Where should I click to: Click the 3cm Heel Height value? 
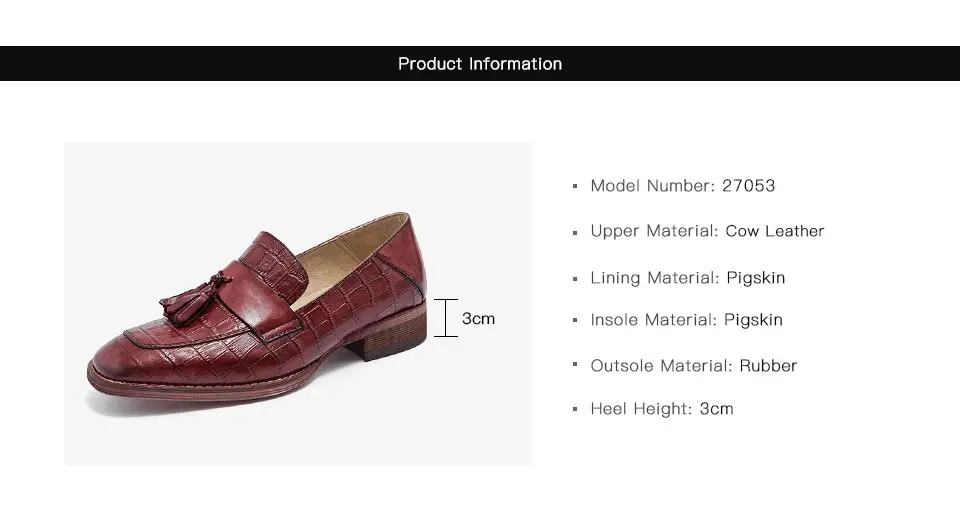coord(716,409)
